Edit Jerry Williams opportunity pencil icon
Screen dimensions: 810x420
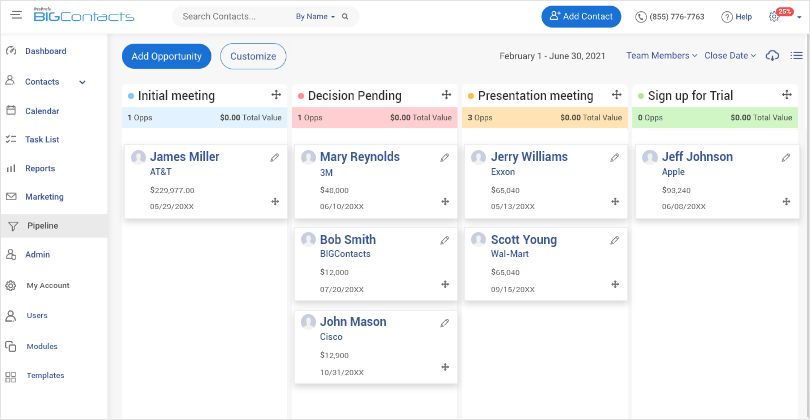[x=615, y=158]
